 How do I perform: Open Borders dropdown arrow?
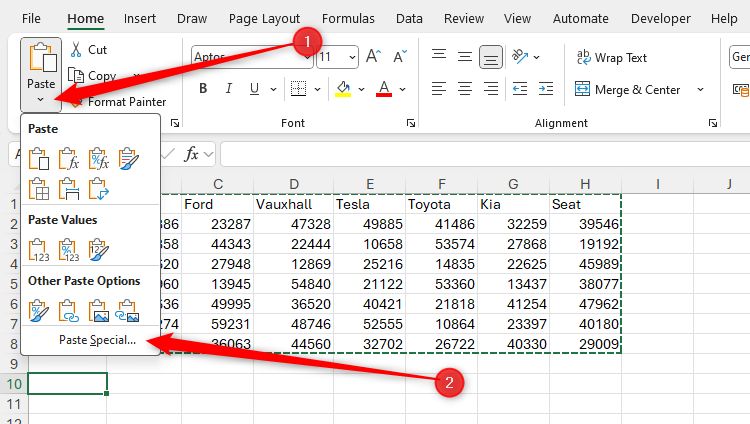pos(317,89)
